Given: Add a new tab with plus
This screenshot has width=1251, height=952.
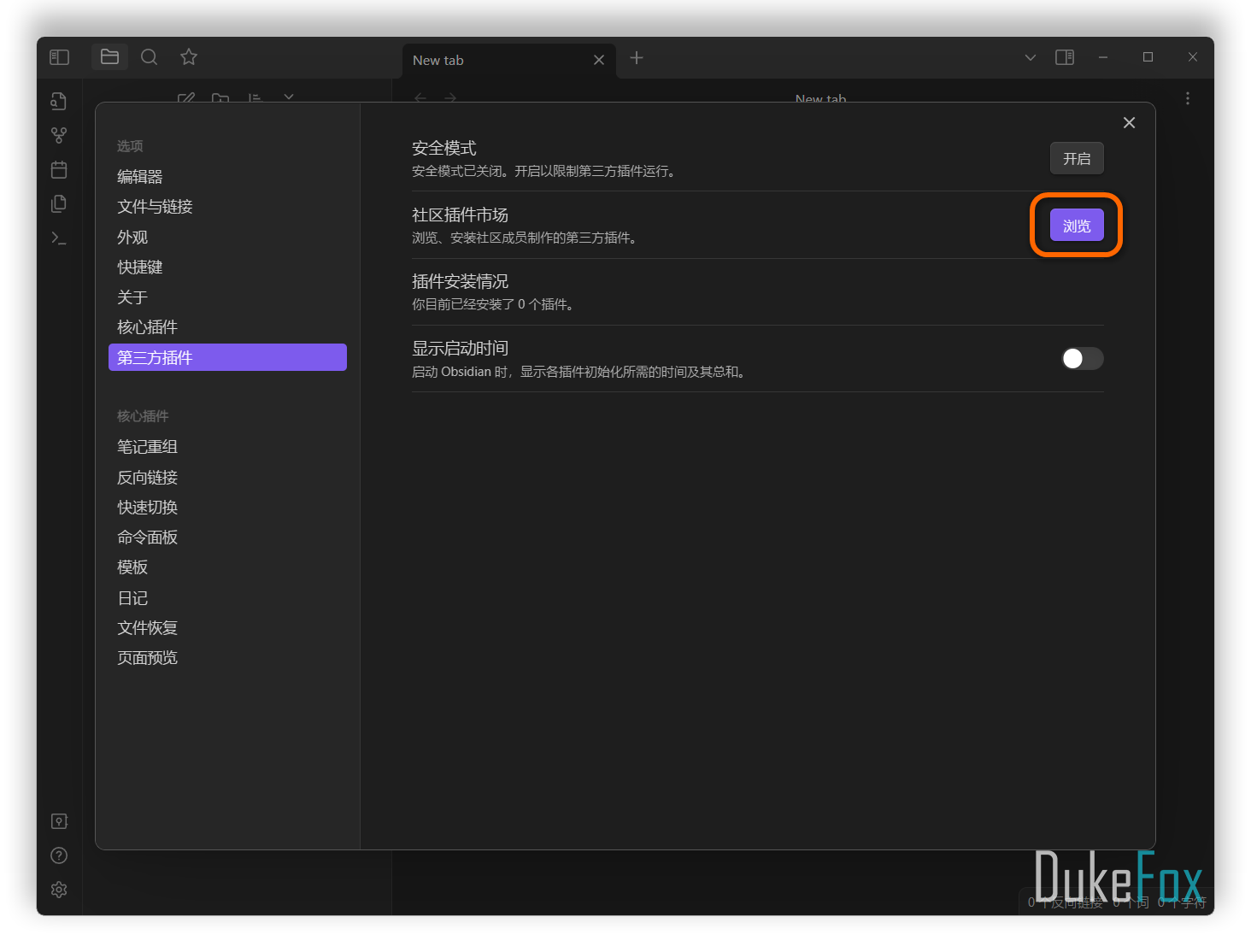Looking at the screenshot, I should pos(637,58).
